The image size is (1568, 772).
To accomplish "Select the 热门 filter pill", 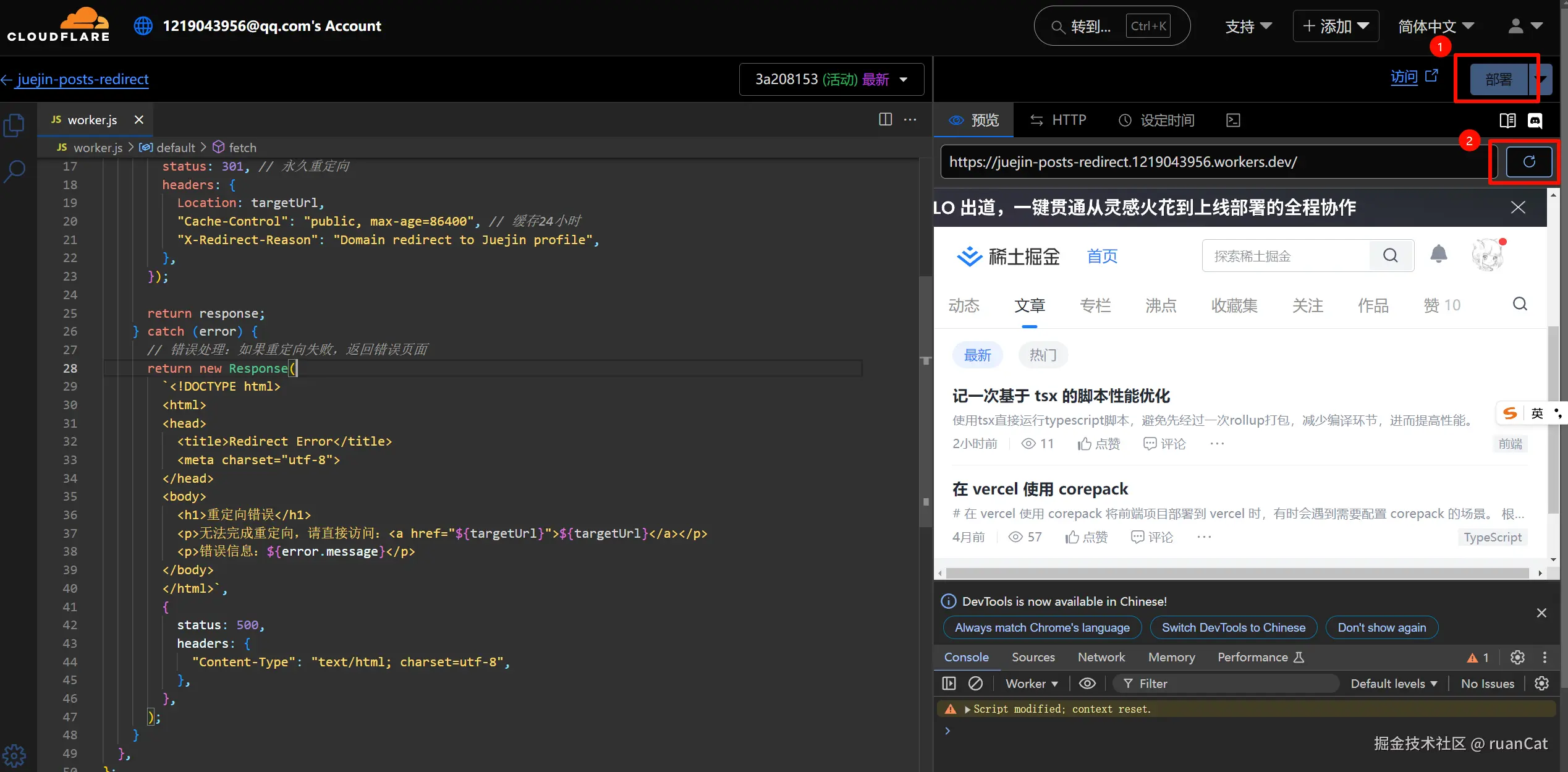I will [1043, 355].
